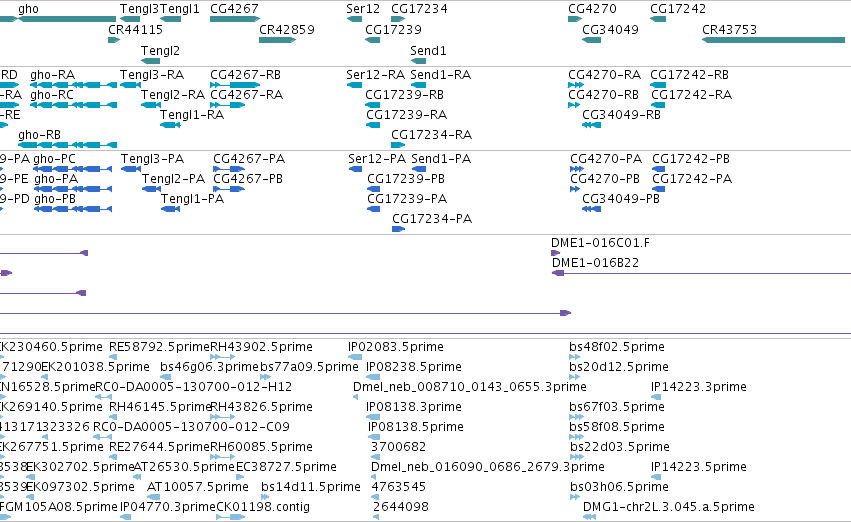Select transcript gho-RA
The image size is (851, 522).
click(x=53, y=74)
